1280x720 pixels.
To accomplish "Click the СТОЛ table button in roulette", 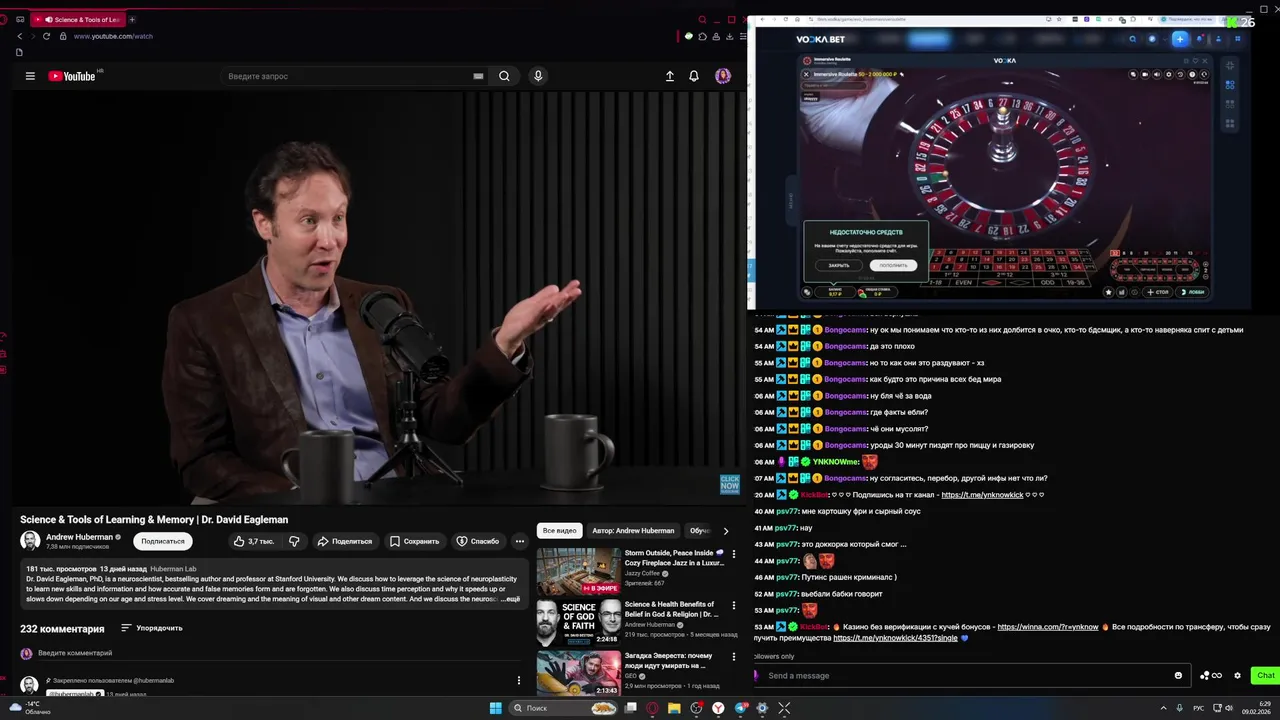I will point(1158,292).
